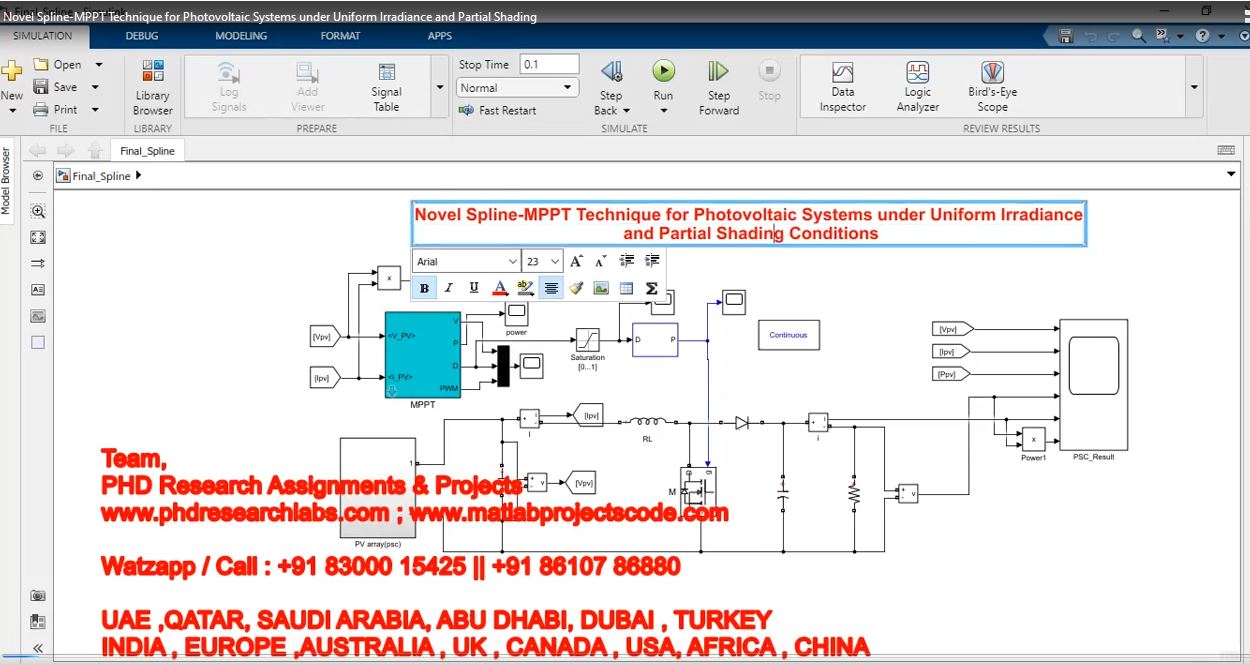Click the Stop Time input field
Screen dimensions: 1250x665
click(550, 64)
